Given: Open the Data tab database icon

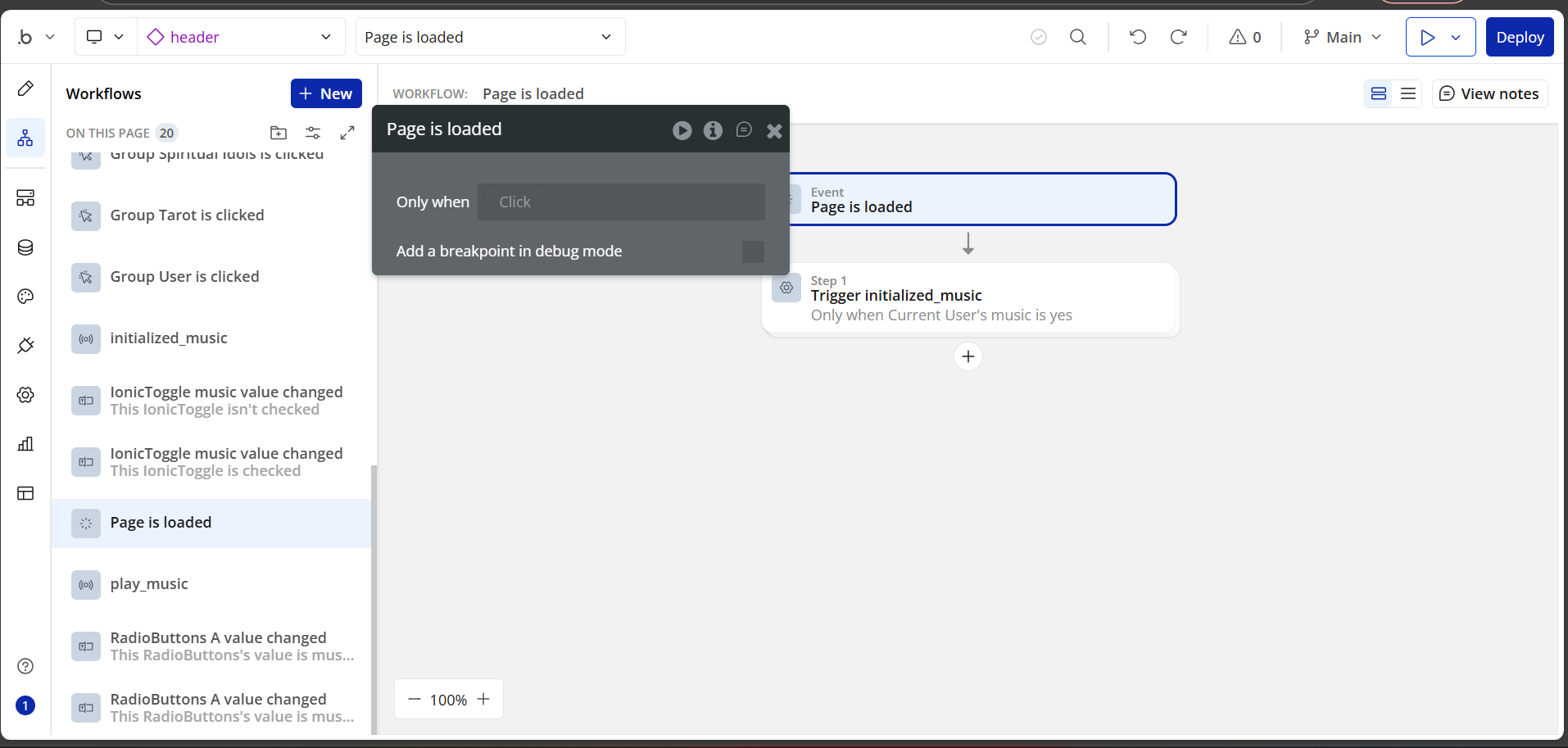Looking at the screenshot, I should [25, 247].
